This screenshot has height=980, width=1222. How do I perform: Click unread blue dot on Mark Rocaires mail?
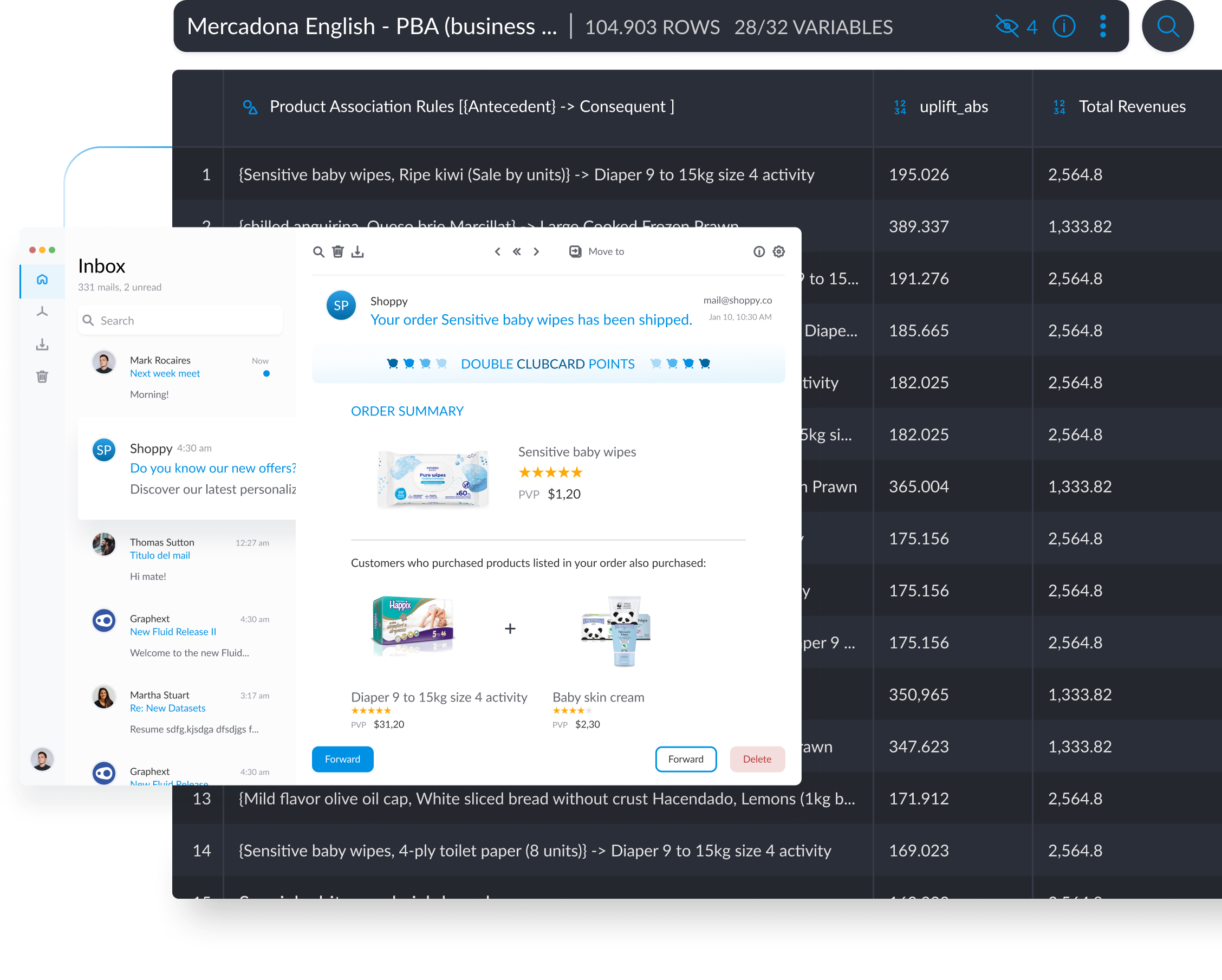click(266, 373)
